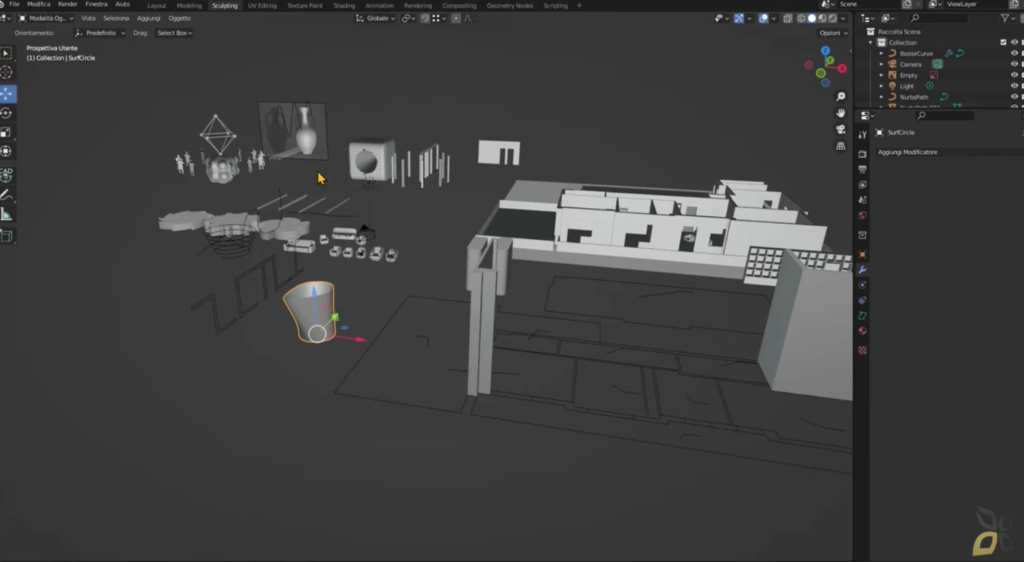Open the Render menu

tap(67, 5)
